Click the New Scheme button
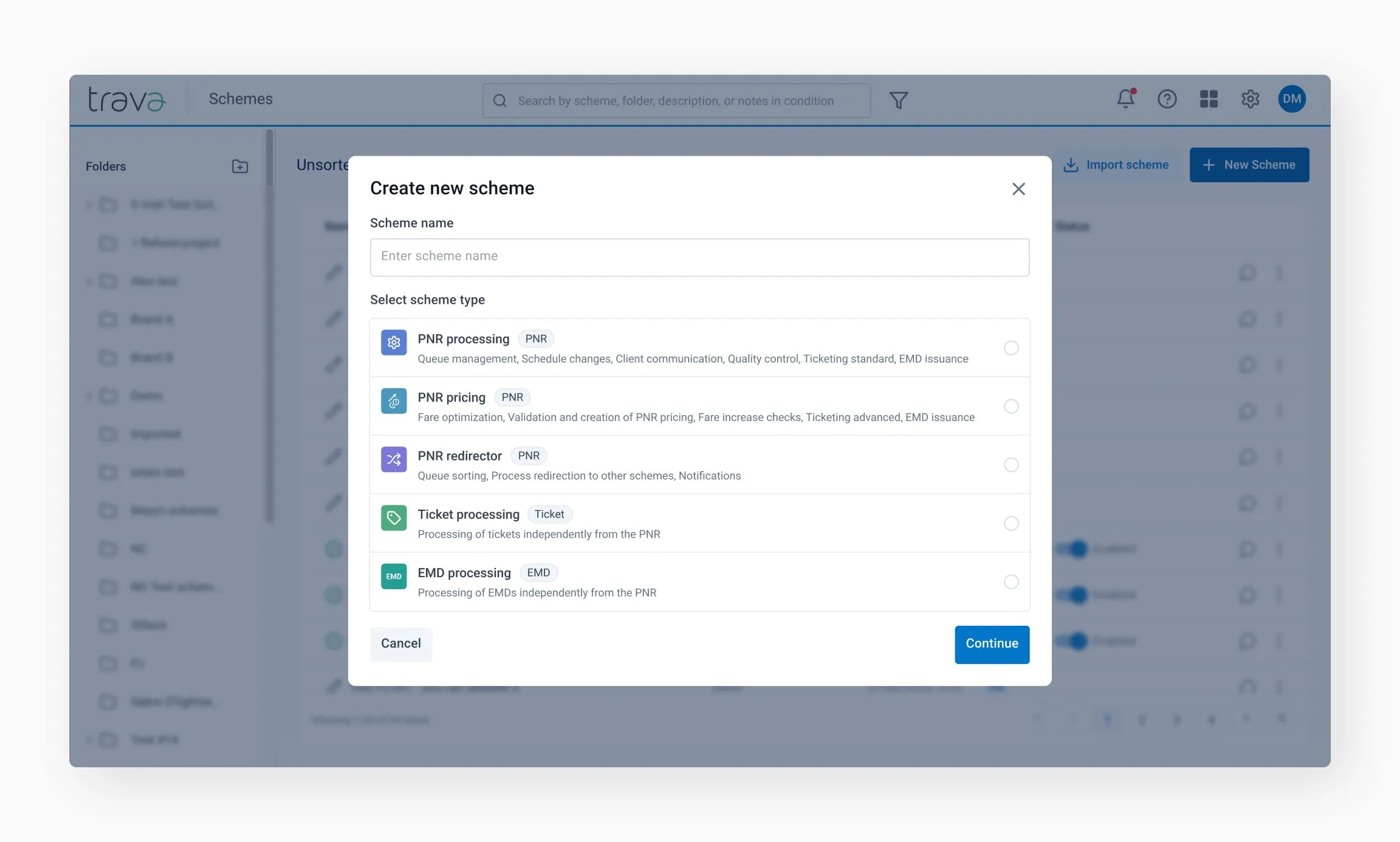Image resolution: width=1400 pixels, height=842 pixels. (x=1249, y=165)
